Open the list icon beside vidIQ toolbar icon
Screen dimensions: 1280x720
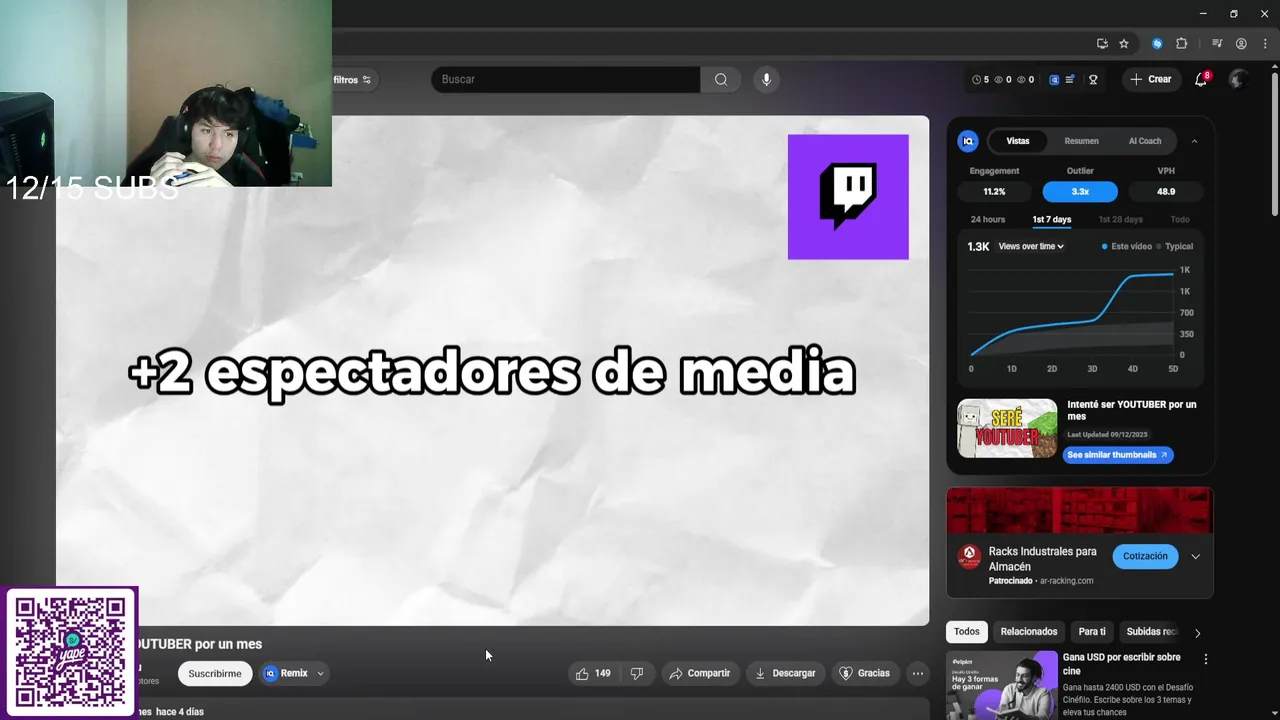coord(1070,79)
